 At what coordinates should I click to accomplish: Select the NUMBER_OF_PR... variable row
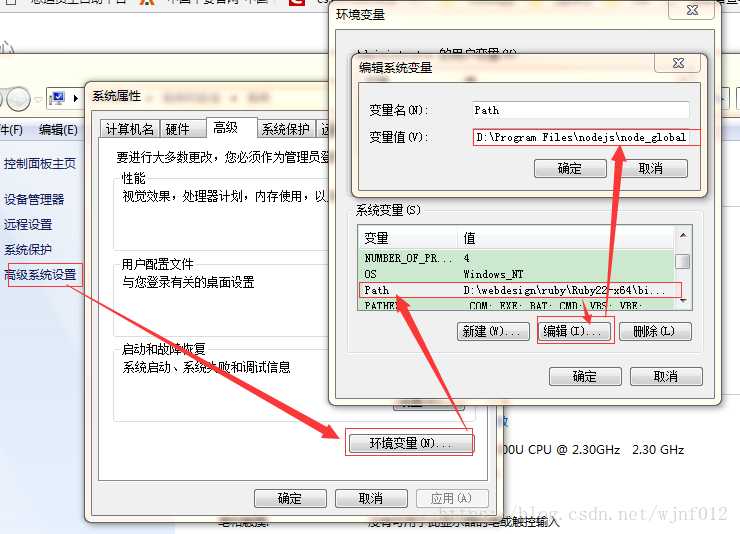click(x=517, y=258)
